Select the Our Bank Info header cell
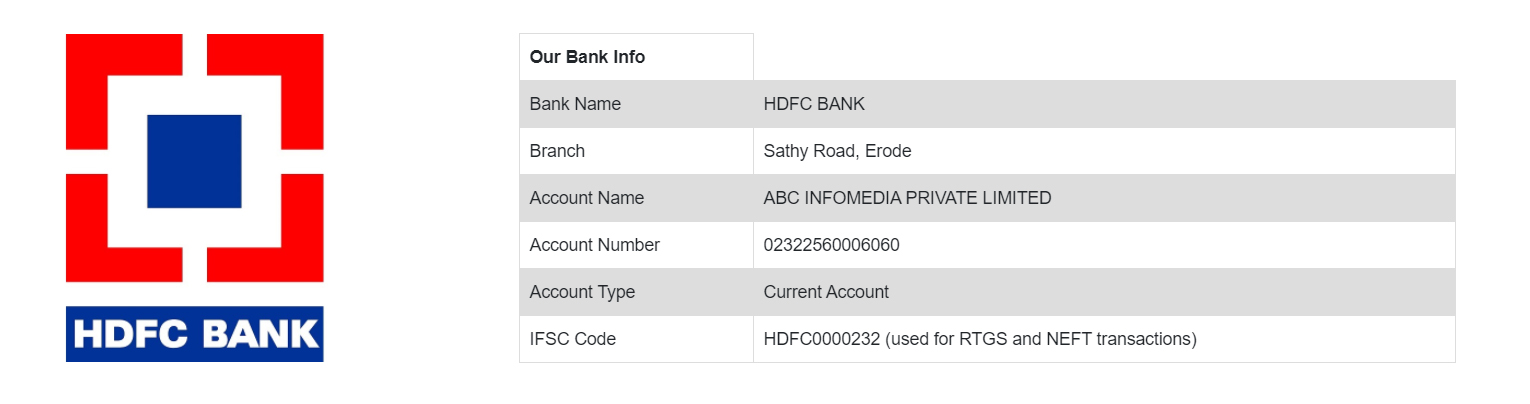The image size is (1530, 404). 636,57
